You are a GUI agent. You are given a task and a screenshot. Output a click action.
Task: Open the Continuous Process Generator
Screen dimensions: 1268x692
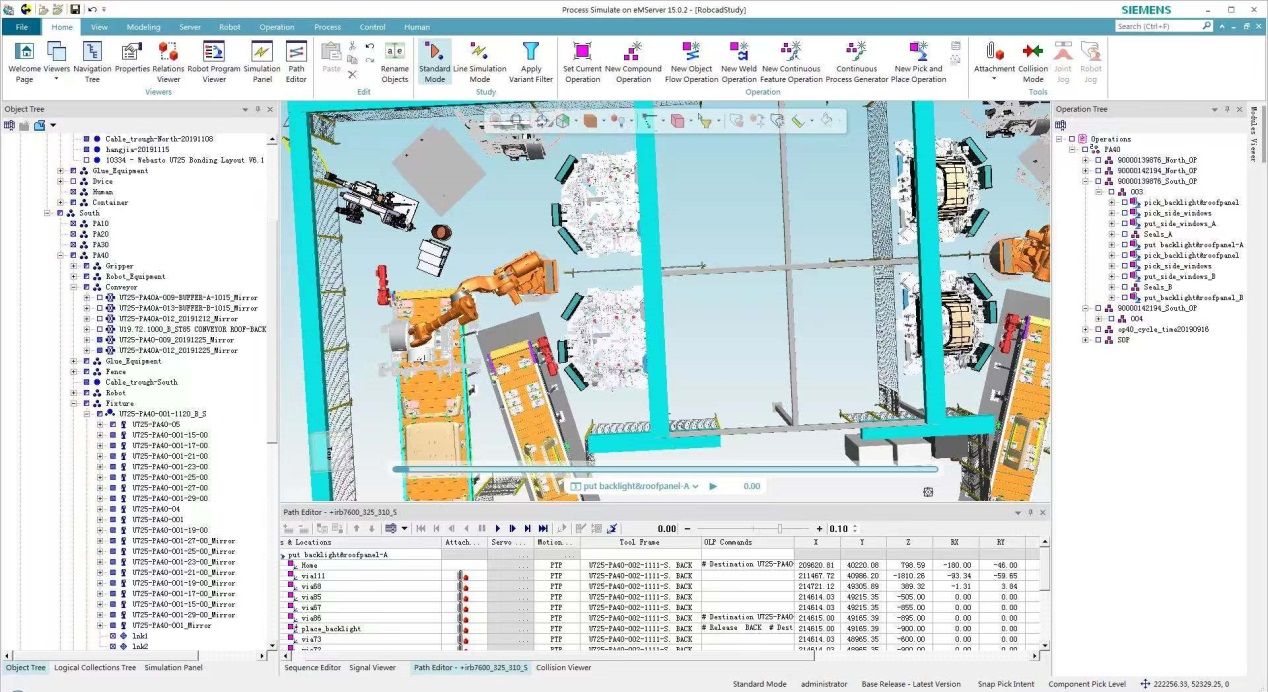(857, 62)
